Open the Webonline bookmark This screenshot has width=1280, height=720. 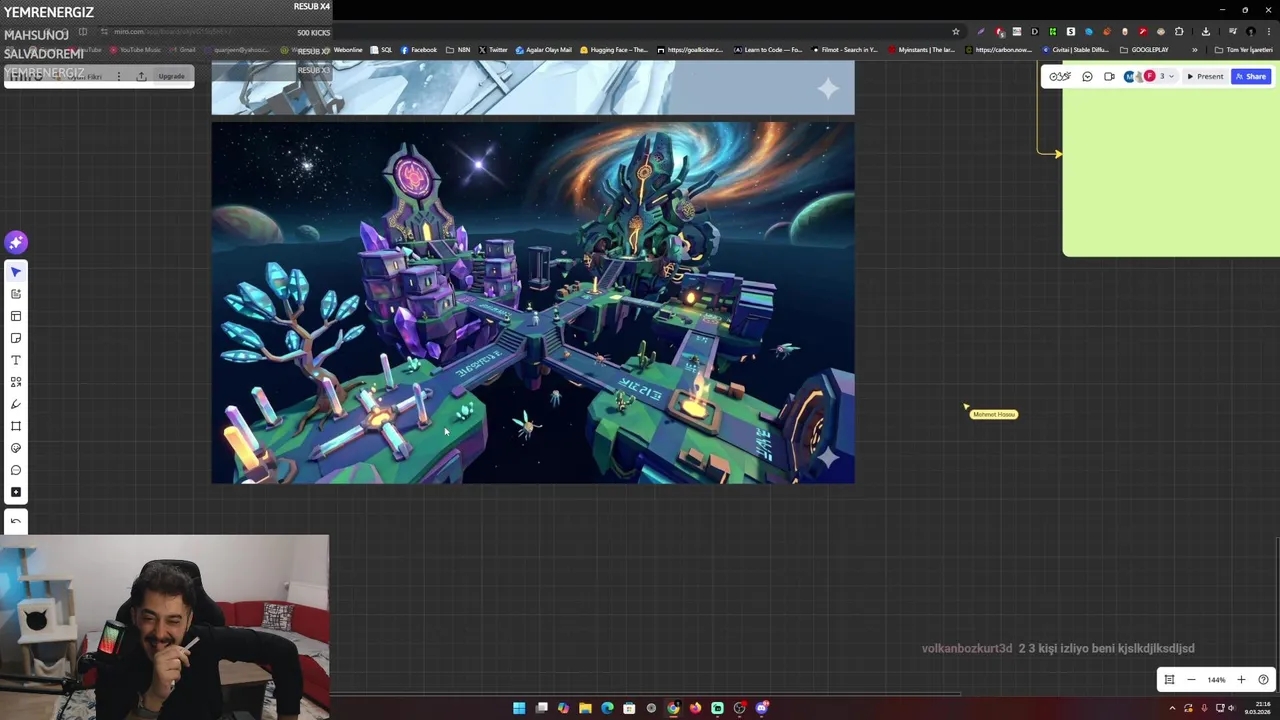point(342,50)
